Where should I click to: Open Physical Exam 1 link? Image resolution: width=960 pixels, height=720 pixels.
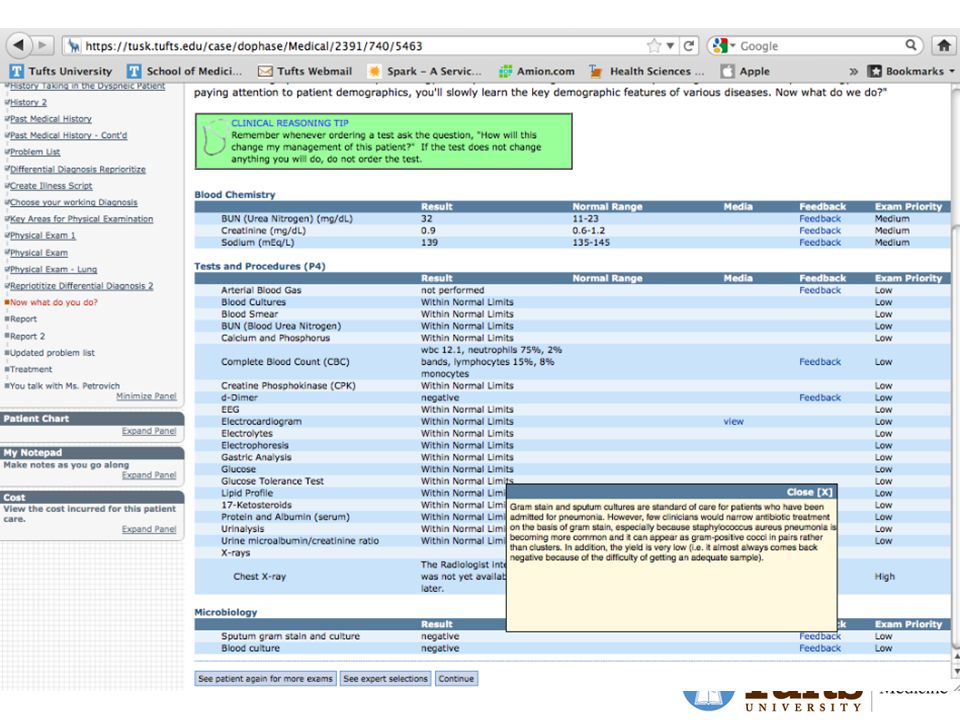(43, 235)
